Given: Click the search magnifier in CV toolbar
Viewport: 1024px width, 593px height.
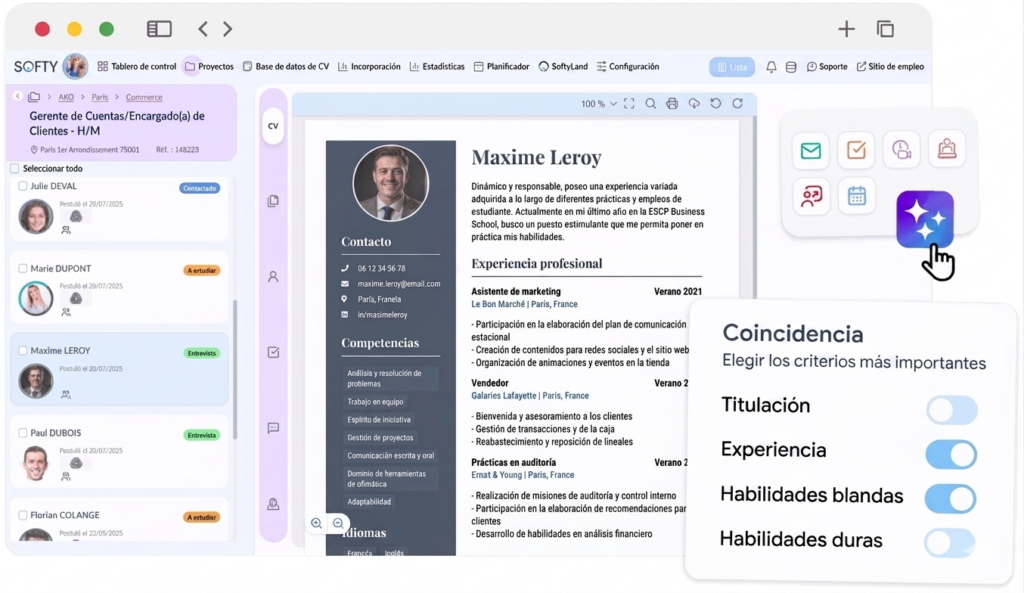Looking at the screenshot, I should [650, 104].
